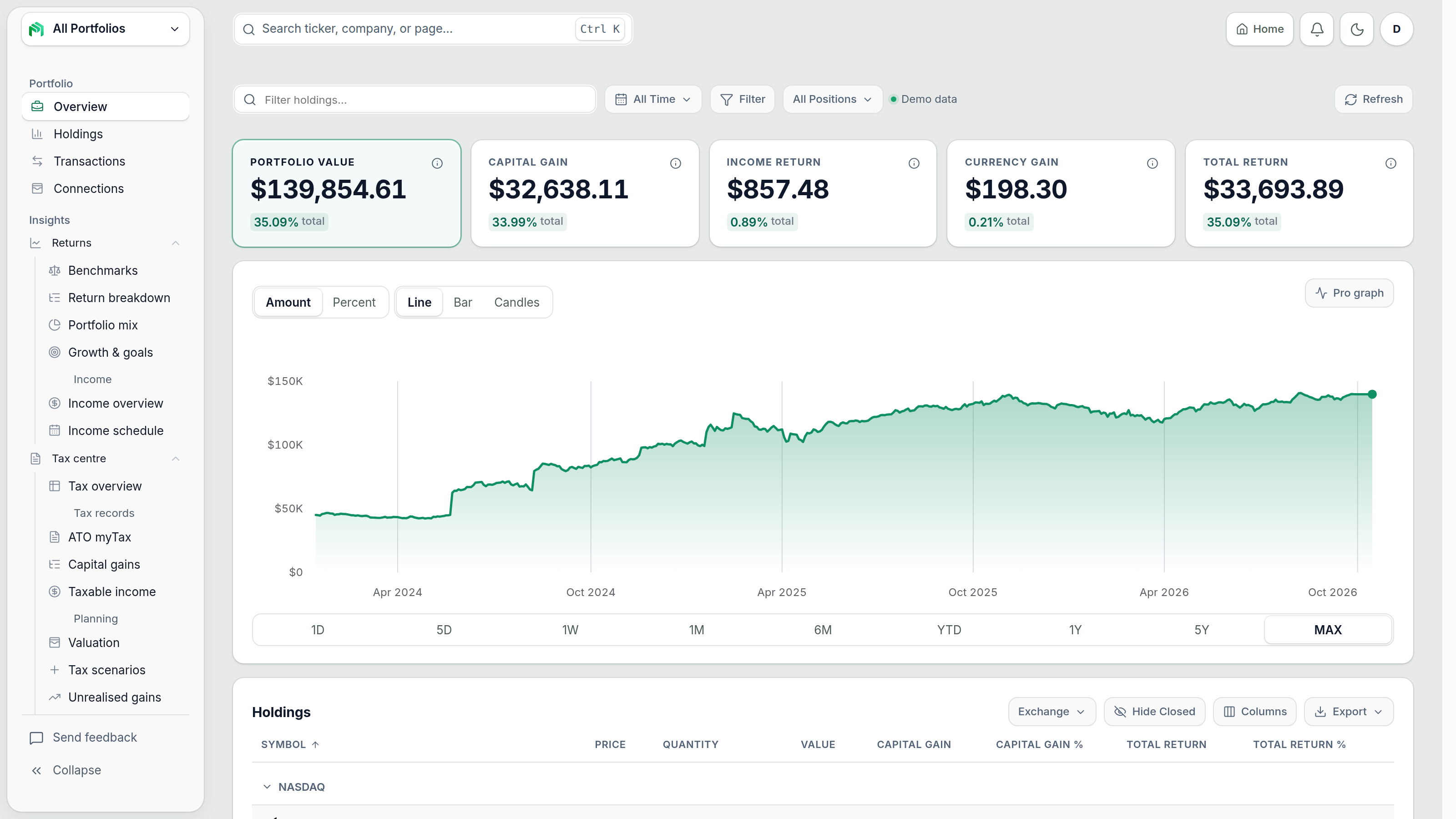Open the Exchange grouping dropdown
This screenshot has height=819, width=1456.
coord(1062,718)
